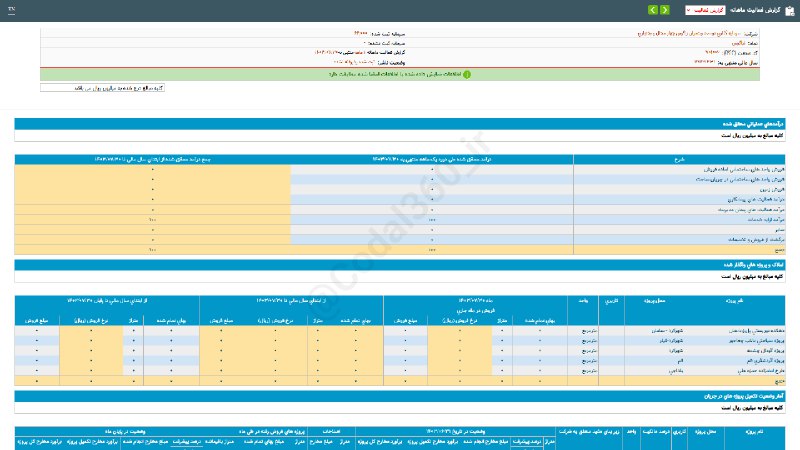Screen dimensions: 800x450
Task: Switch language using the EN link
Action: coord(12,9)
